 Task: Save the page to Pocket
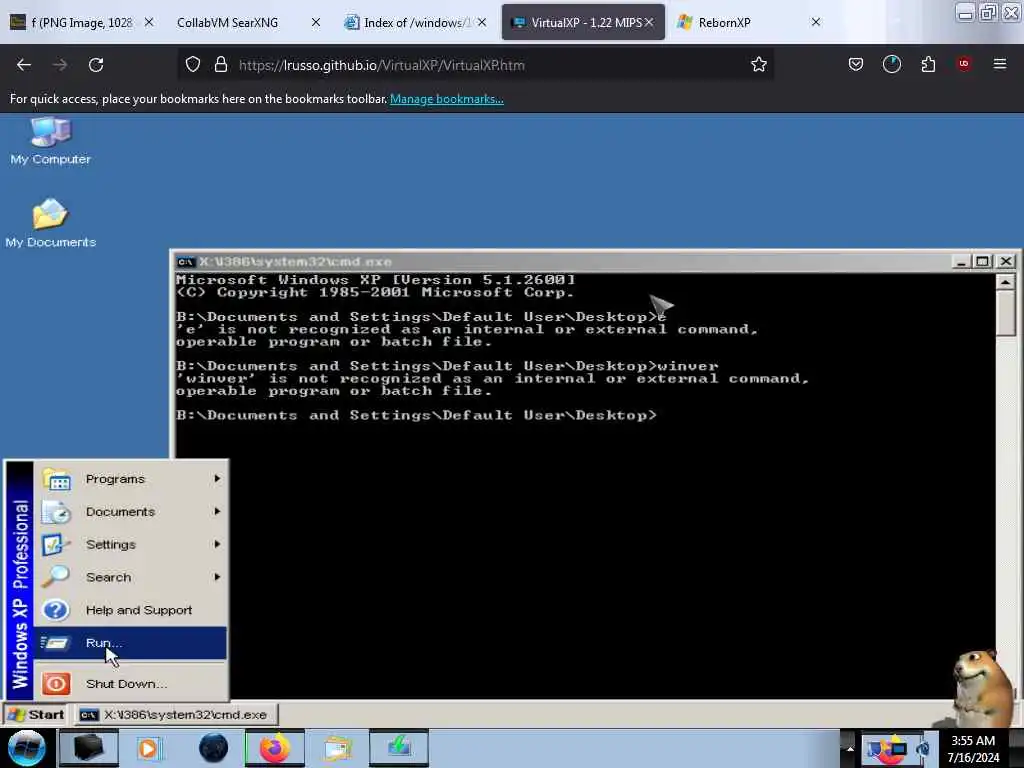(x=856, y=64)
